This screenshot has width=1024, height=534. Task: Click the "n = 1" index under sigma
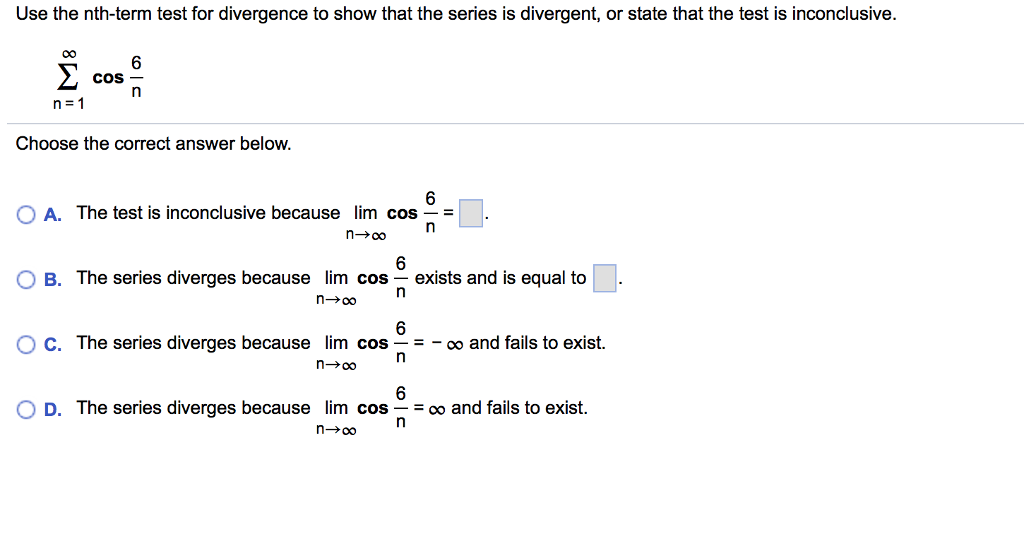pos(69,104)
